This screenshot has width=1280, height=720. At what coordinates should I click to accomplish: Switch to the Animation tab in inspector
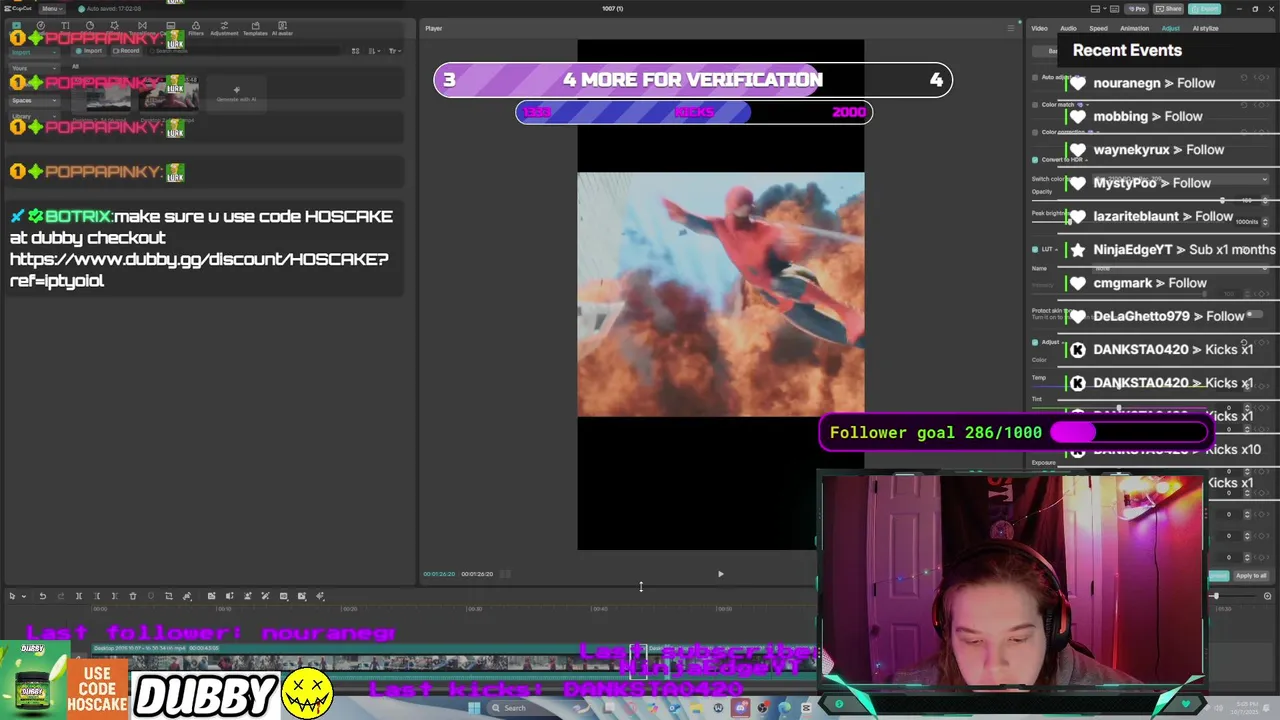[x=1135, y=28]
